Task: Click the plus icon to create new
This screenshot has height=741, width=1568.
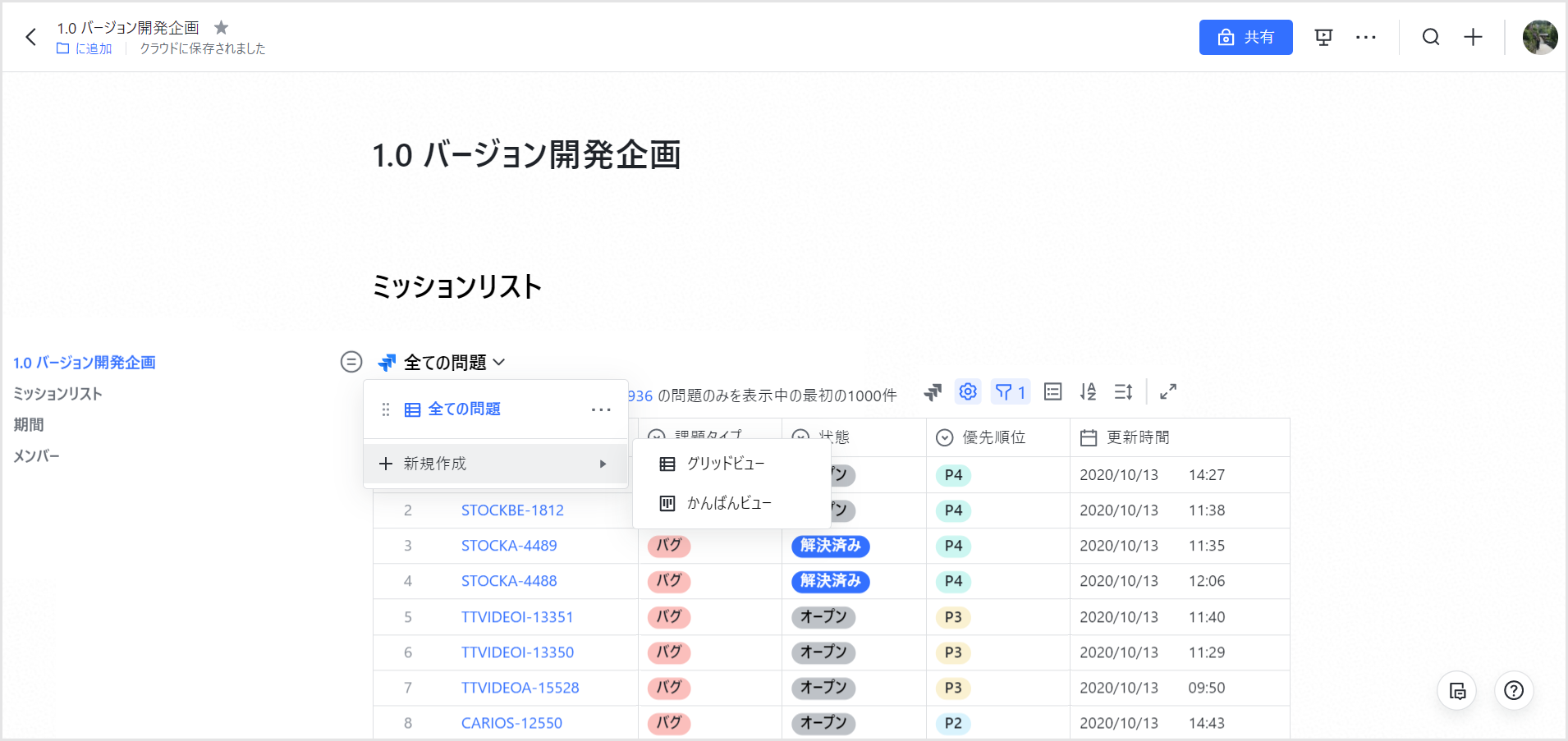Action: point(1474,37)
